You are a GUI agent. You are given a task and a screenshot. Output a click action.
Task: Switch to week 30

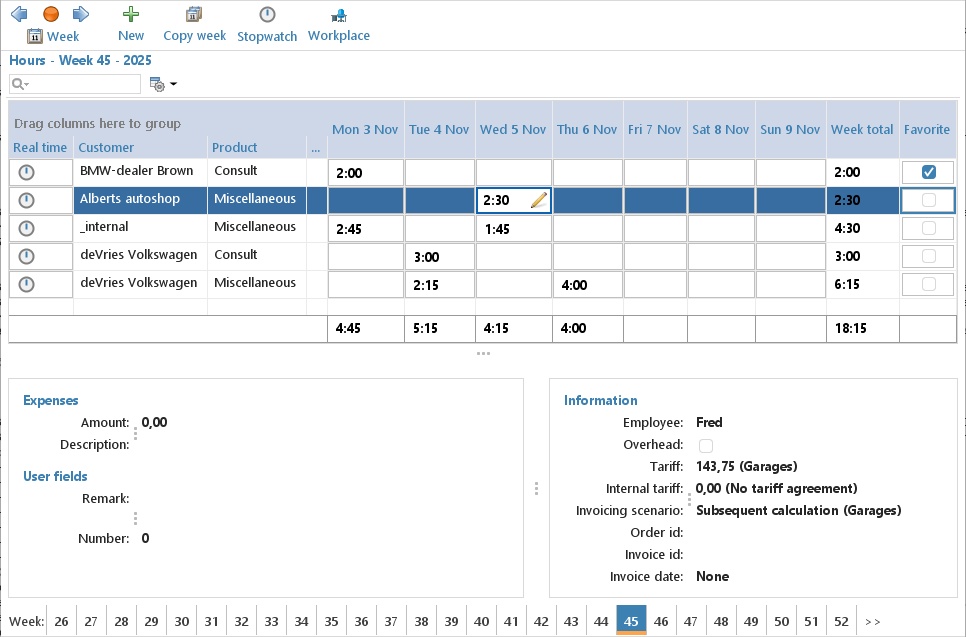pos(181,621)
